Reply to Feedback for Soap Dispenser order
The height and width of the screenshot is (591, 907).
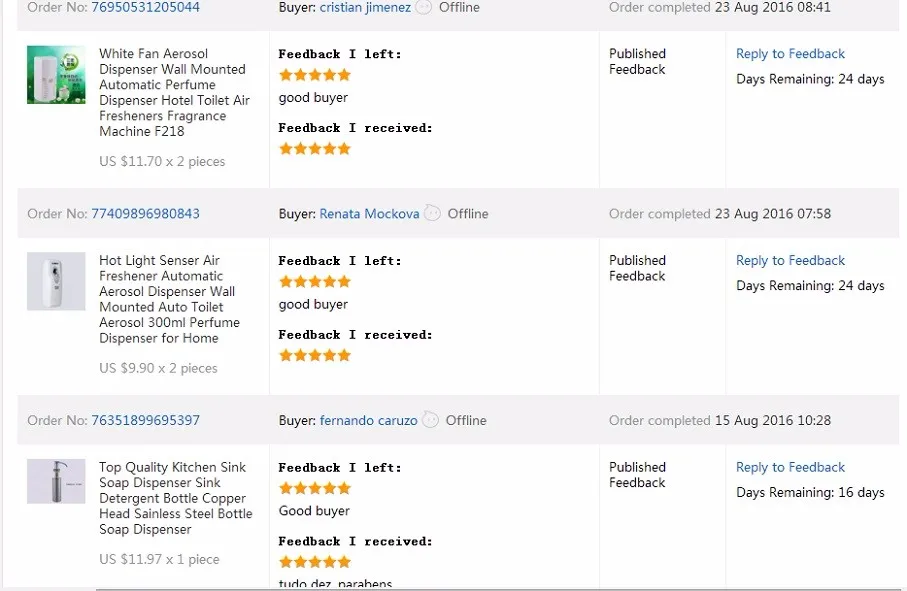click(x=790, y=467)
